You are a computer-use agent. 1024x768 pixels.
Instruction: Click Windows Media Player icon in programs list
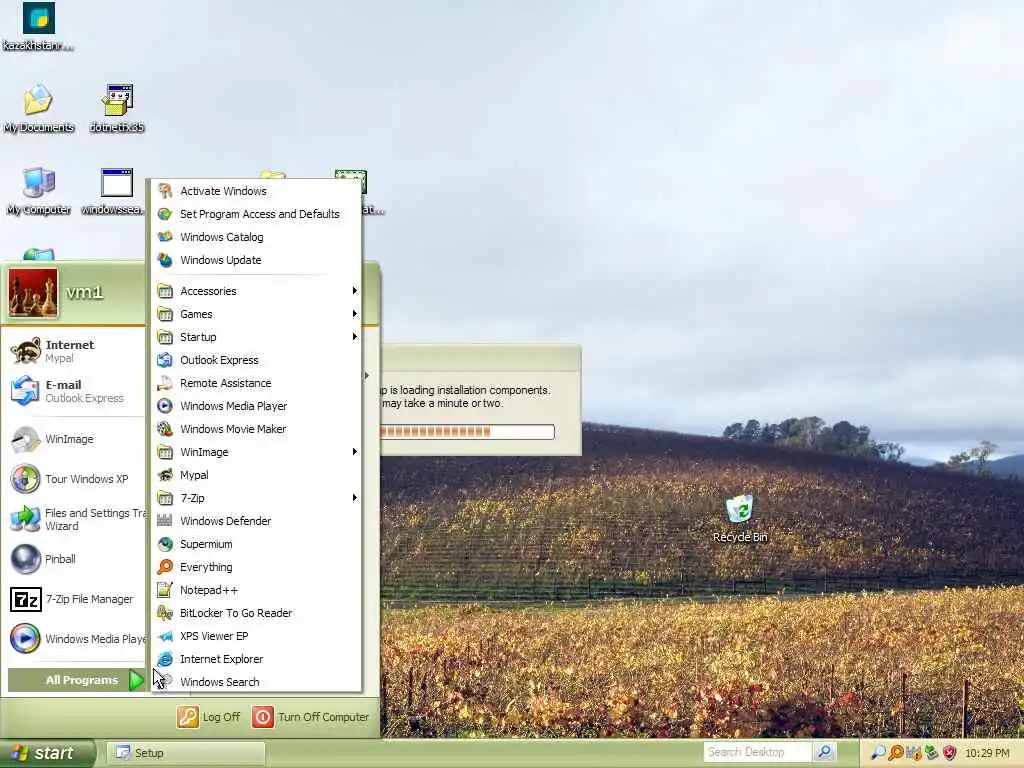[165, 406]
